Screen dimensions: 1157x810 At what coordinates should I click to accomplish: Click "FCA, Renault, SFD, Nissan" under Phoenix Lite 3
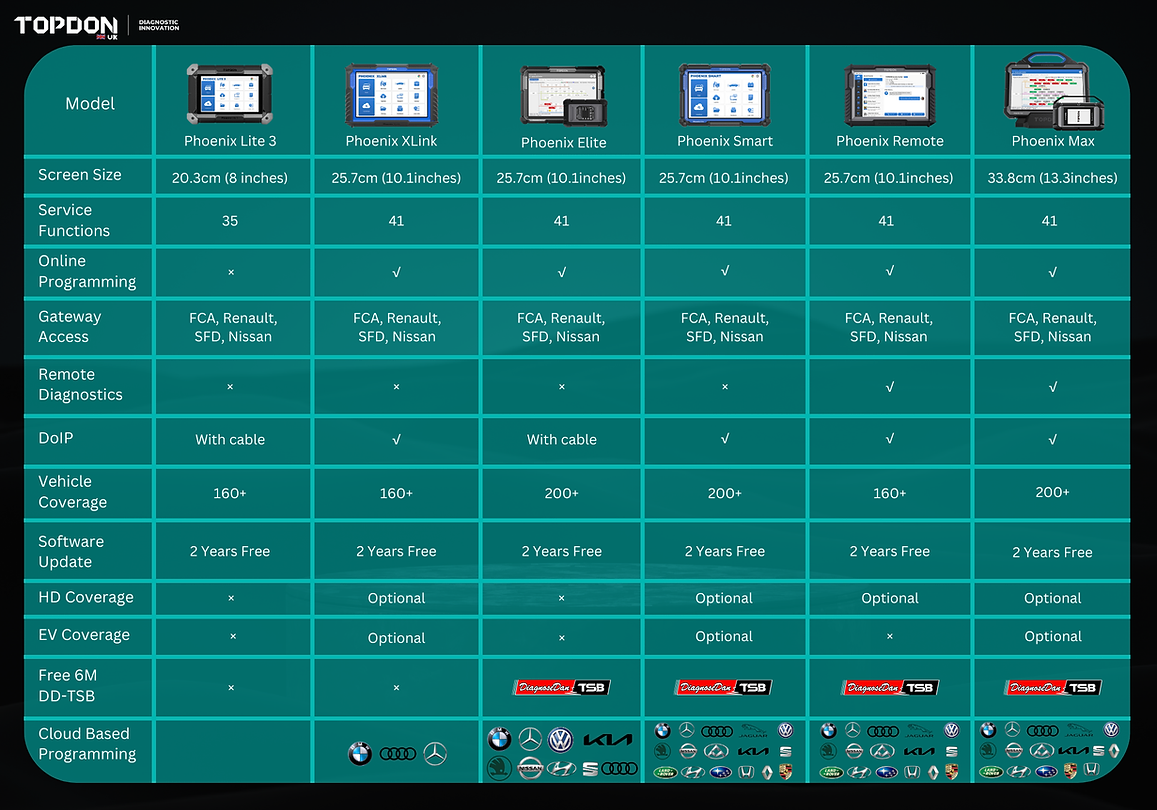(233, 328)
